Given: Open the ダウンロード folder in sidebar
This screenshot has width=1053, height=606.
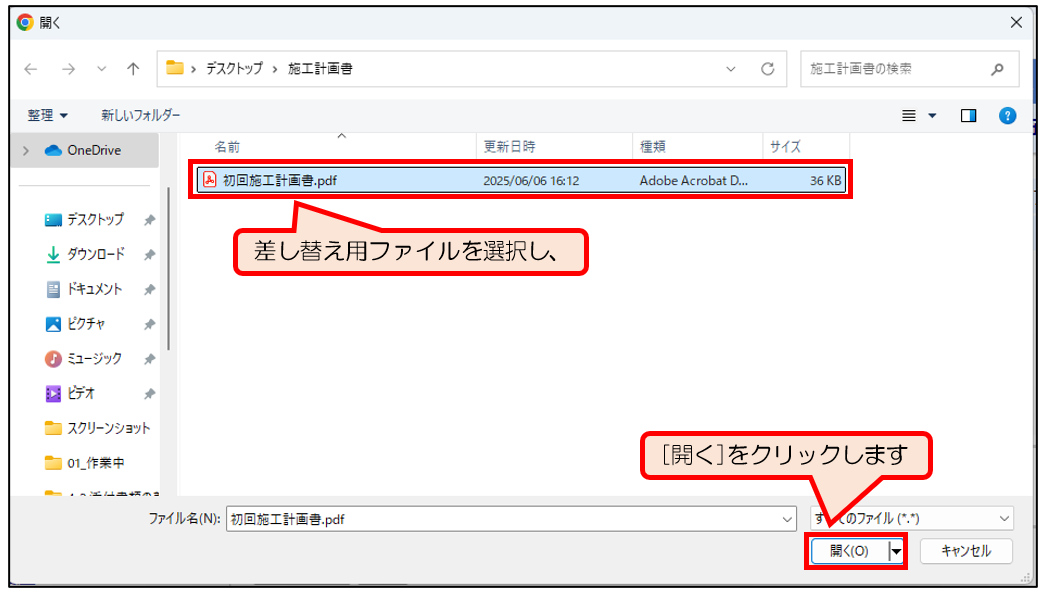Looking at the screenshot, I should click(x=96, y=254).
